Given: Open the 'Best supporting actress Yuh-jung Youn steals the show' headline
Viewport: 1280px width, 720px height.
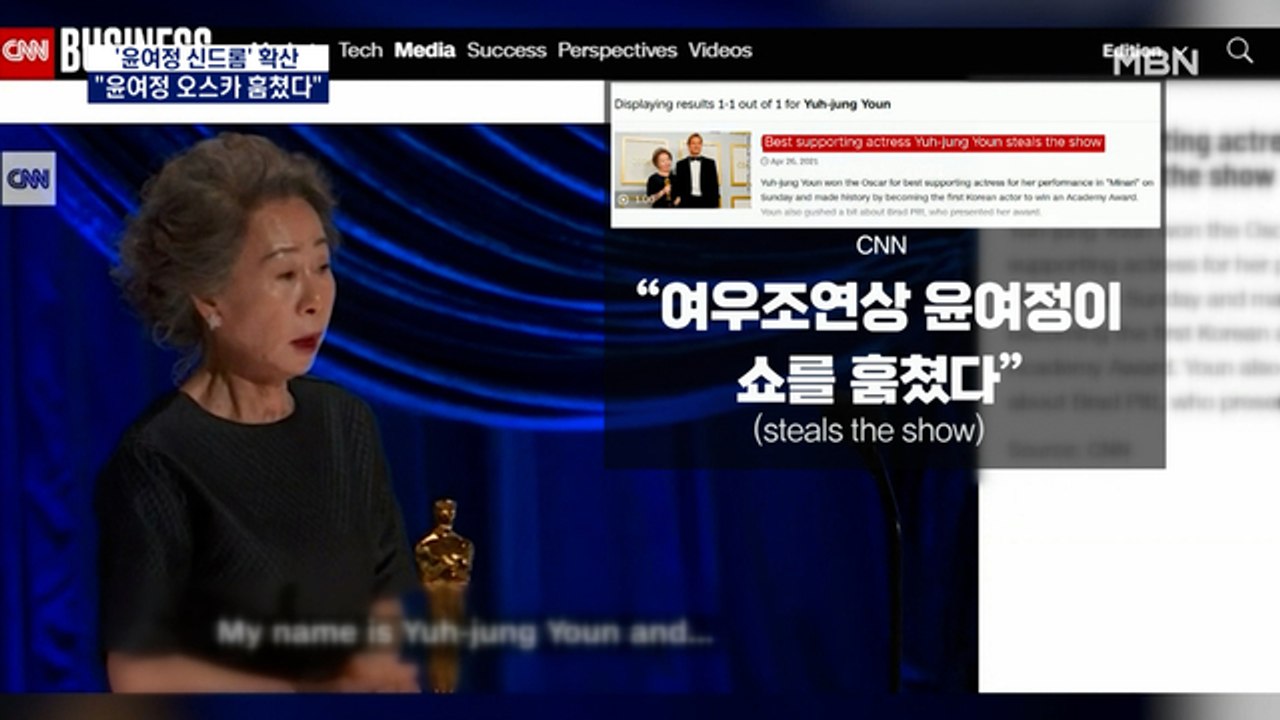Looking at the screenshot, I should coord(933,143).
